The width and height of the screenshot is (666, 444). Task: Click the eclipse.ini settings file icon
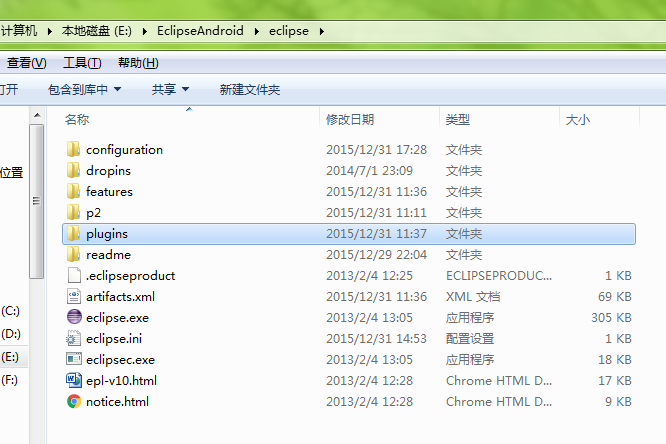click(x=73, y=339)
